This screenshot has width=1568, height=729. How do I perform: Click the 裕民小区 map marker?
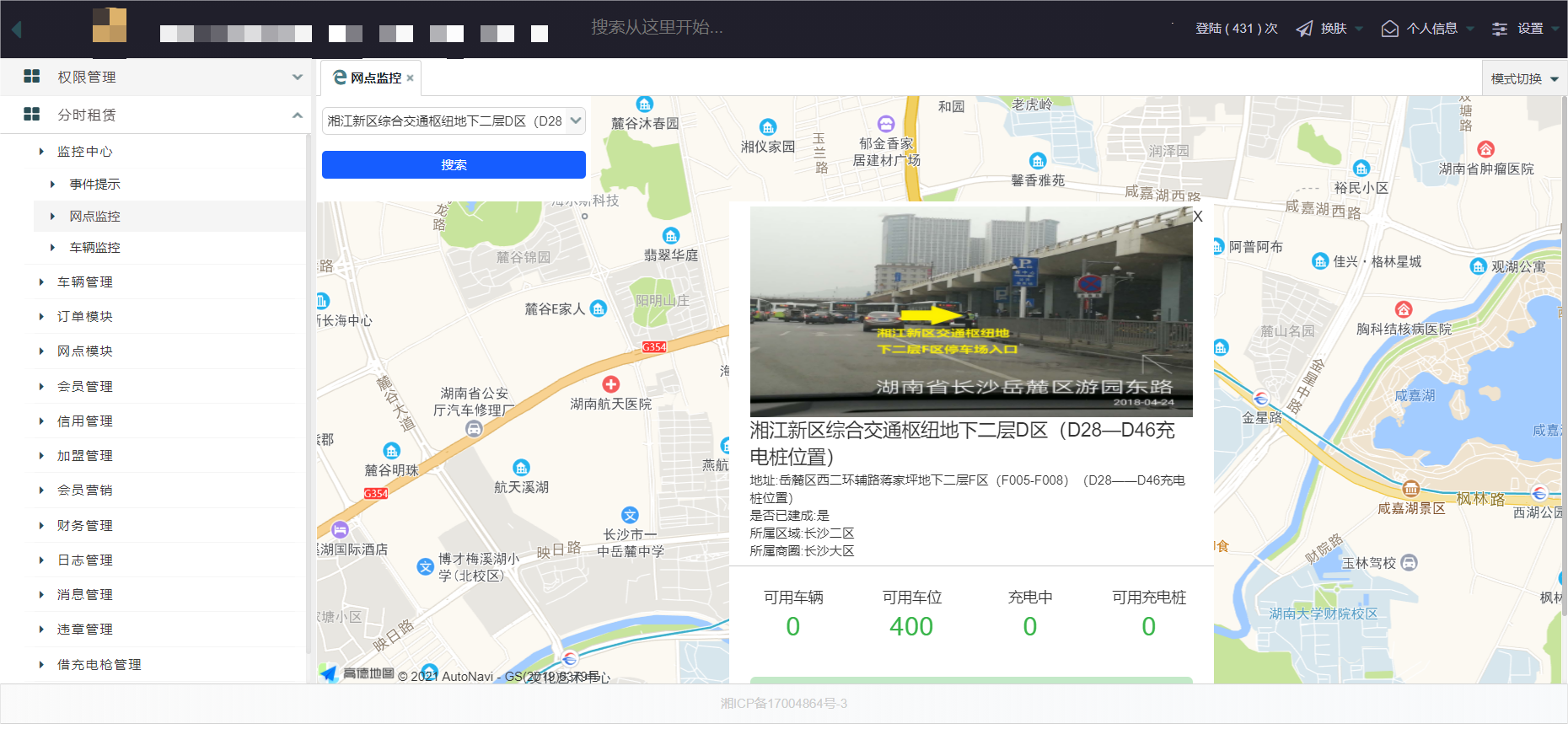click(1361, 169)
